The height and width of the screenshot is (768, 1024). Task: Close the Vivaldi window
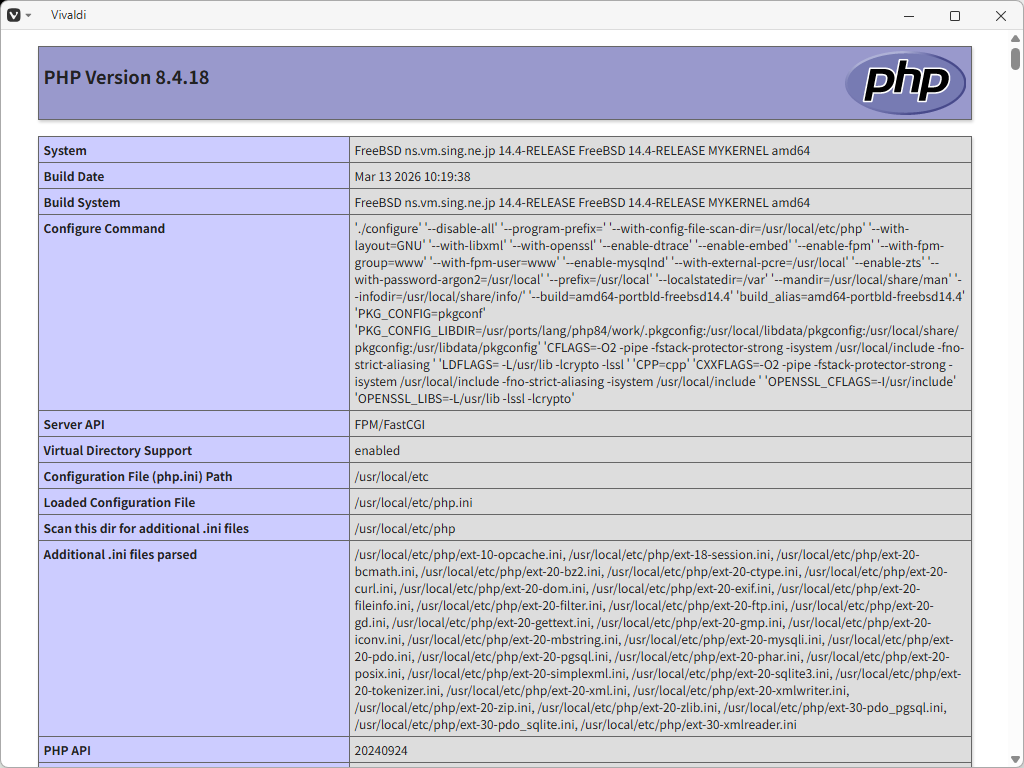click(1000, 15)
